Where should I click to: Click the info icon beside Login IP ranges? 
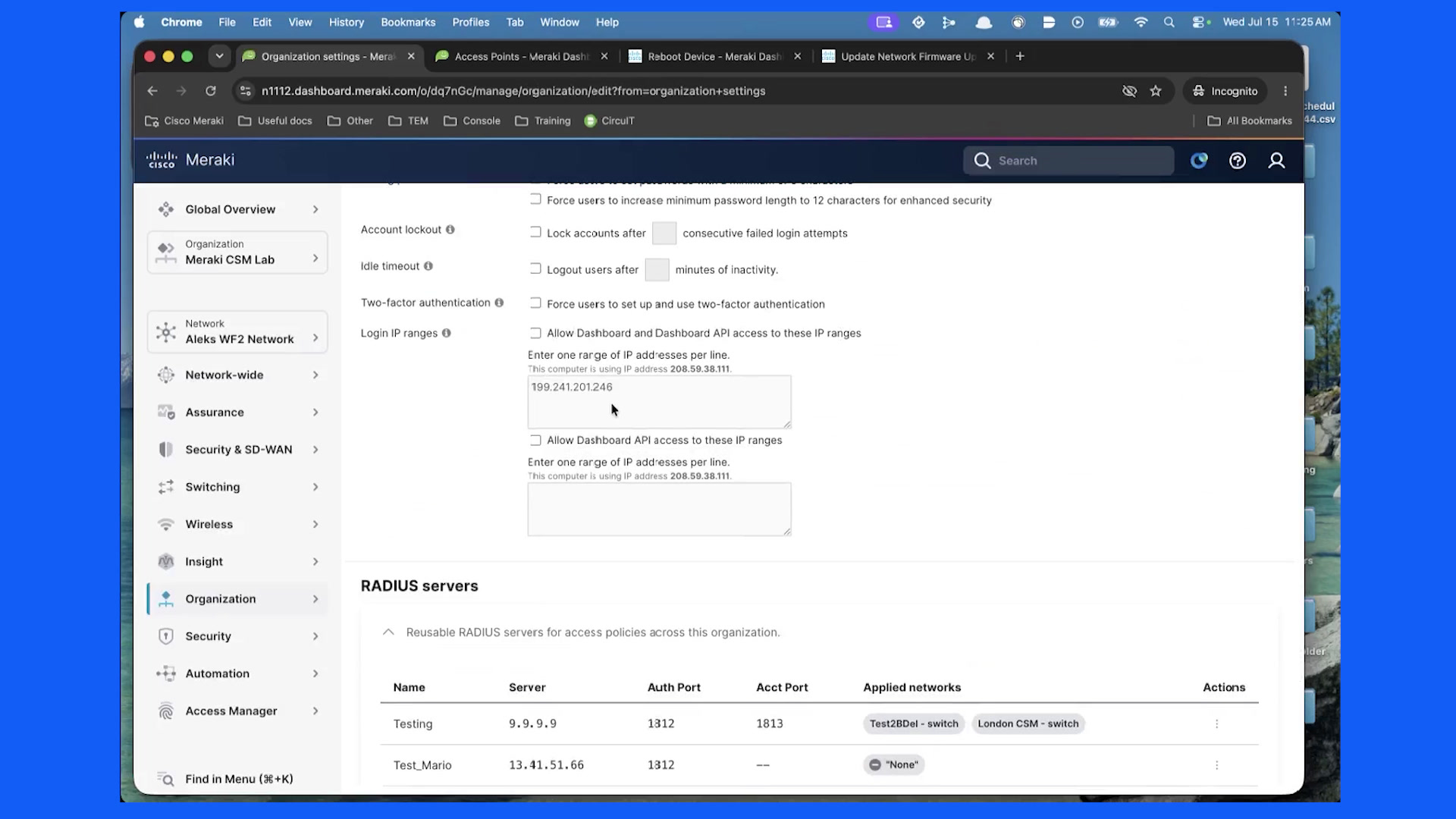[x=447, y=333]
